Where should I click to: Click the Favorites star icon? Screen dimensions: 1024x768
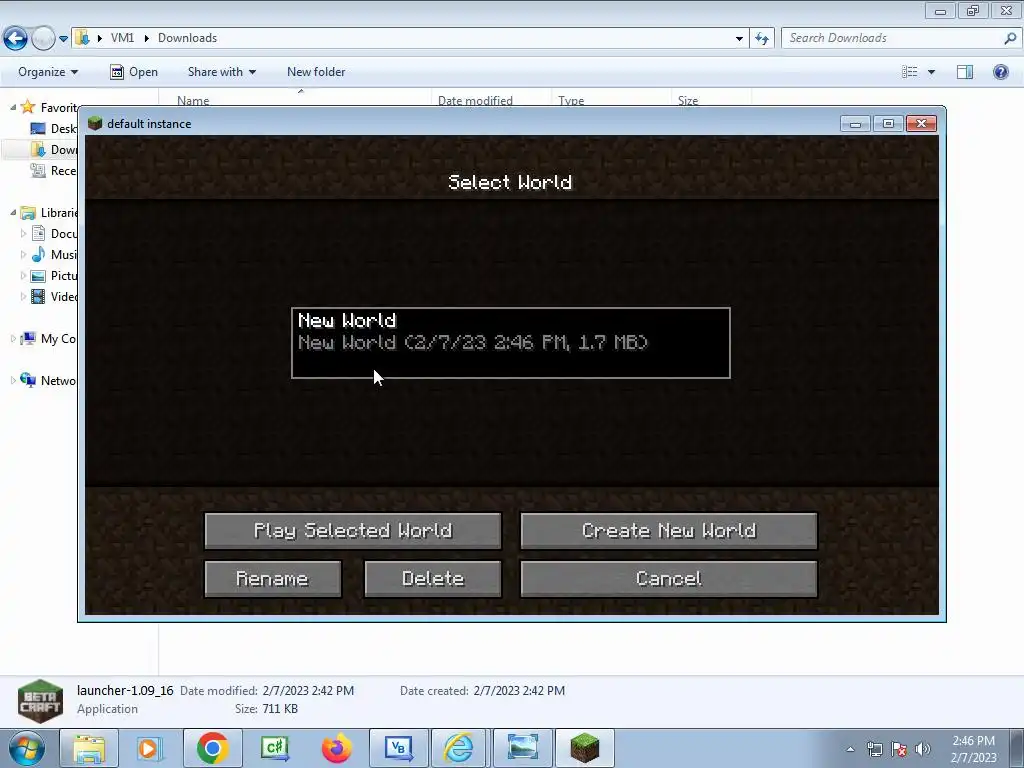(28, 106)
